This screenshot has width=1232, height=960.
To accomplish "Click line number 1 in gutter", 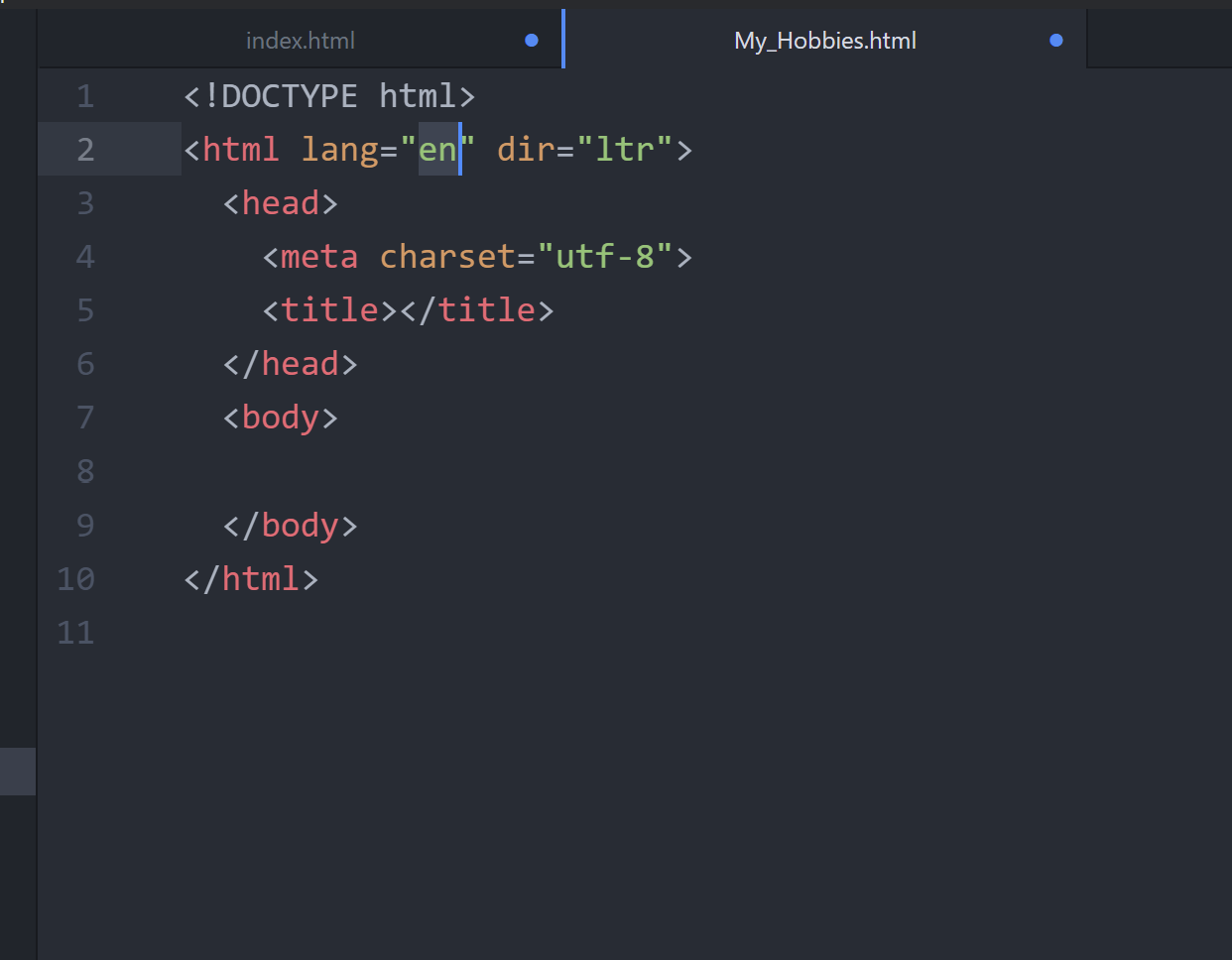I will coord(85,96).
